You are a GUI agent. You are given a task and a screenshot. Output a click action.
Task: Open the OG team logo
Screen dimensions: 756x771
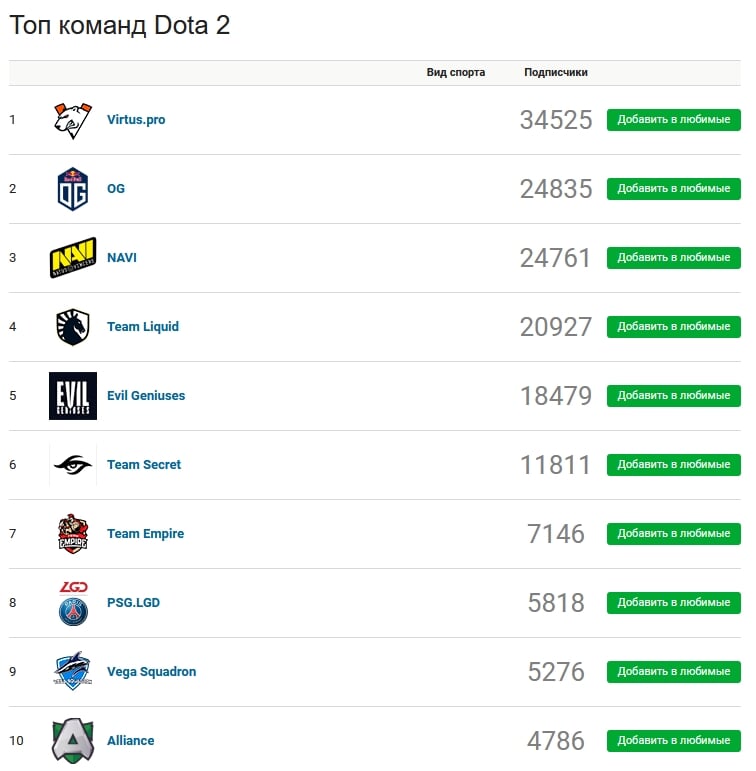click(73, 189)
